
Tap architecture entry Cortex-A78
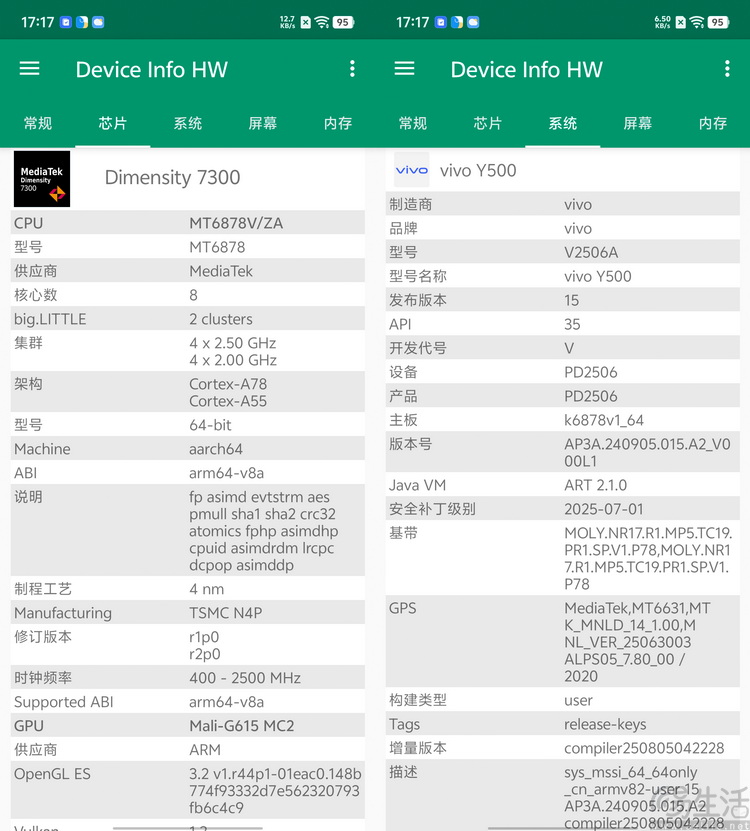pos(228,384)
